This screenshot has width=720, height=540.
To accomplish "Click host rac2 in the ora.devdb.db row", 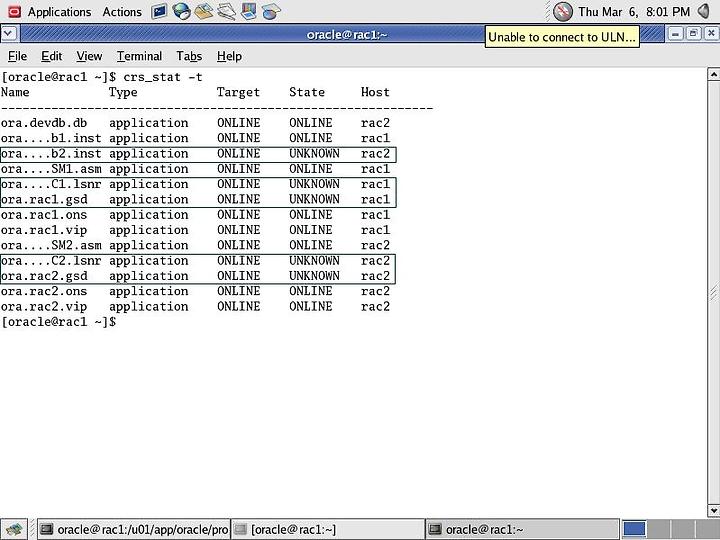I will click(x=375, y=123).
